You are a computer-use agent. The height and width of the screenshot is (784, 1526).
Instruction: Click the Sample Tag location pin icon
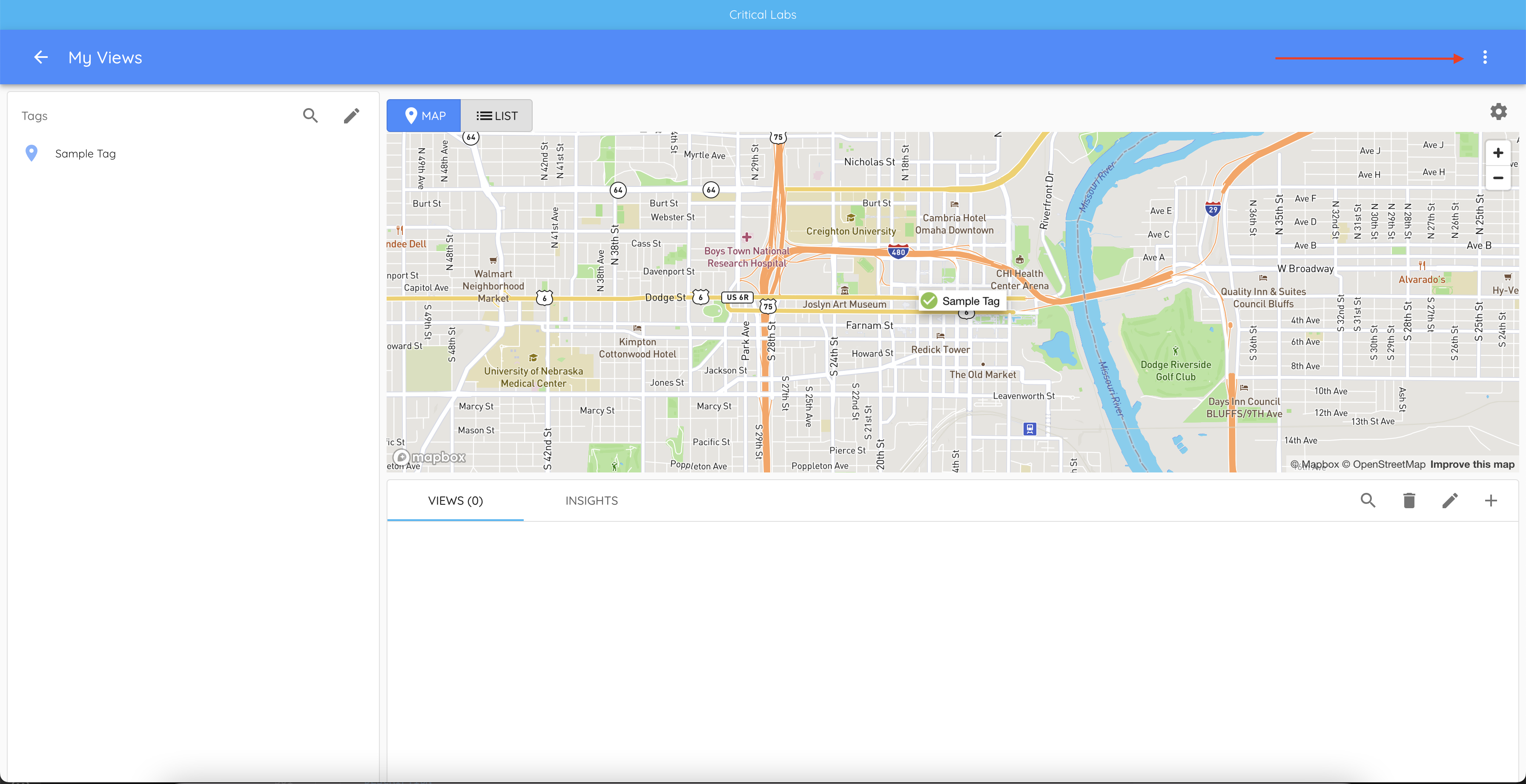click(x=32, y=153)
